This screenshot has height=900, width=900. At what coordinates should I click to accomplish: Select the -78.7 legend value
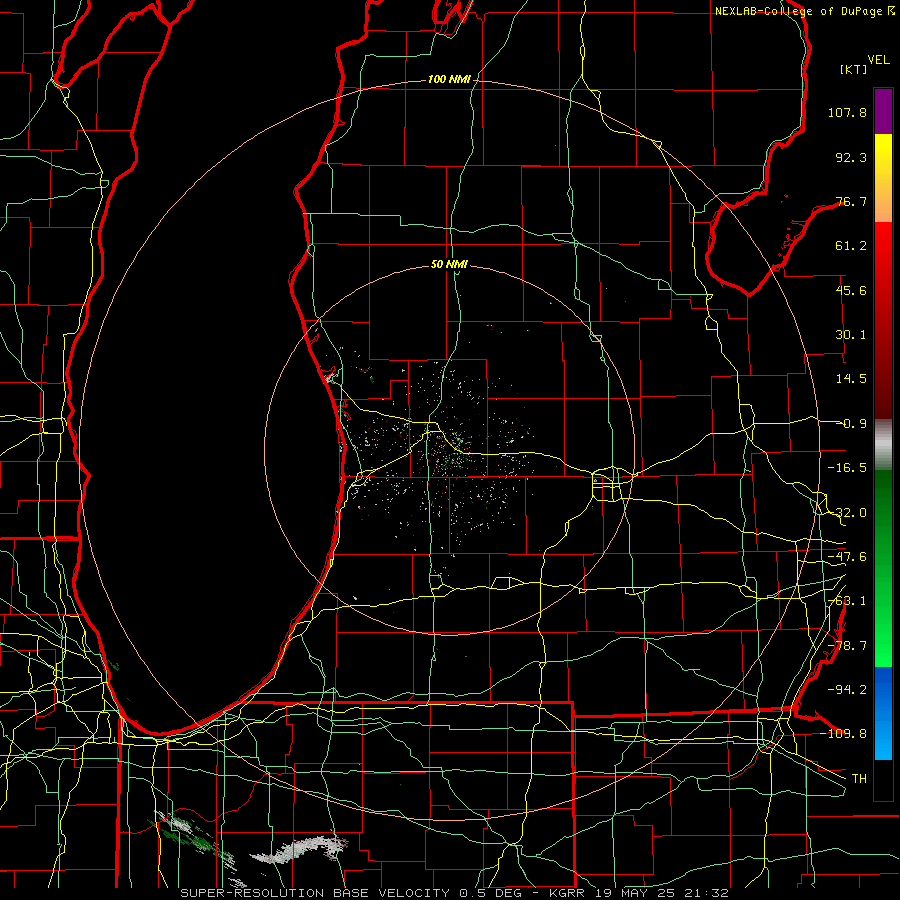(847, 646)
